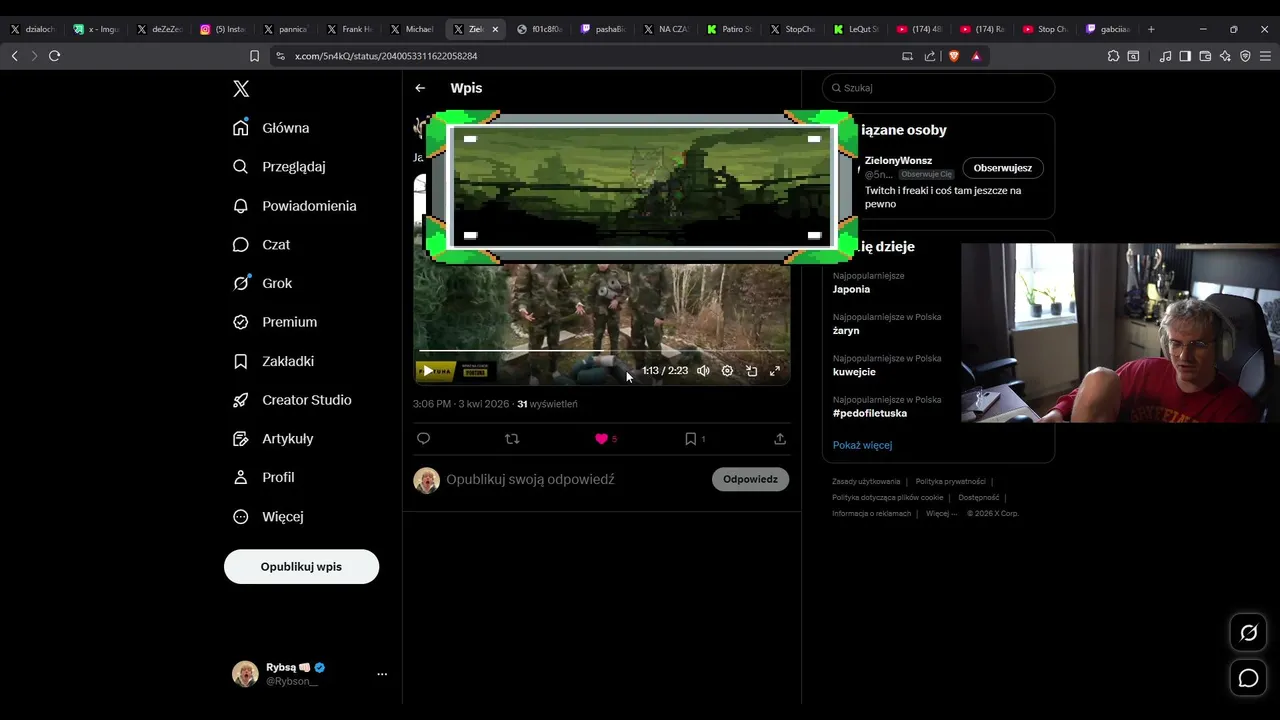This screenshot has width=1280, height=720.
Task: Reload the page
Action: [x=54, y=56]
